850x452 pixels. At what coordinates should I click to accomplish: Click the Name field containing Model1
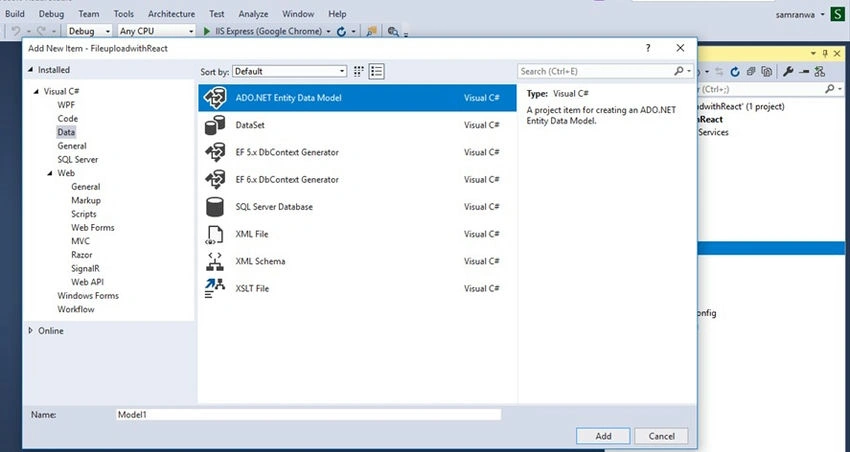tap(308, 415)
